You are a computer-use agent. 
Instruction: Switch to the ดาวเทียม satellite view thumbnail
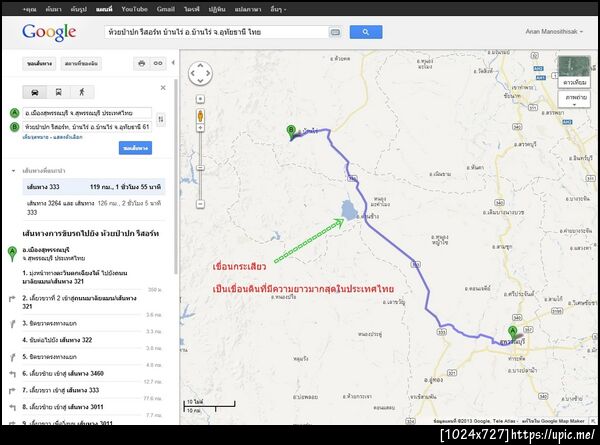(x=574, y=71)
